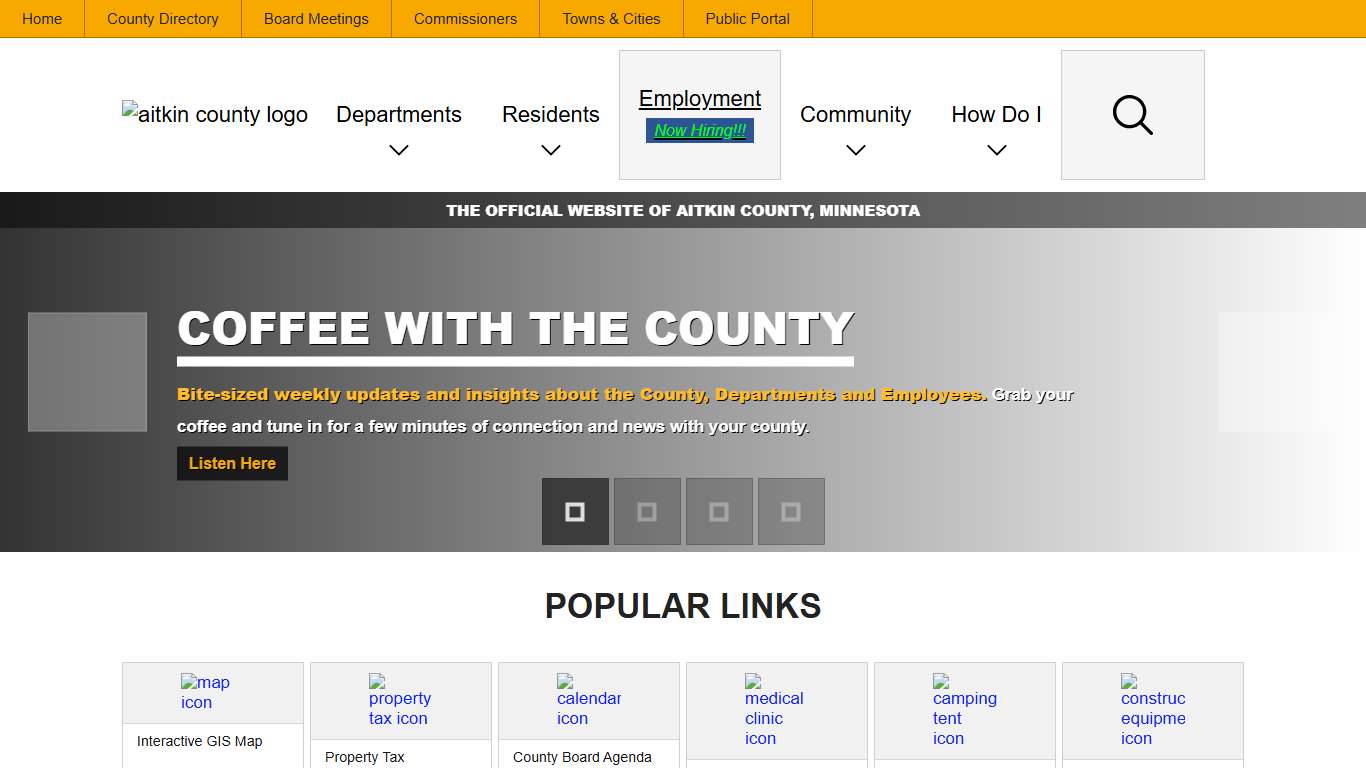Click the previous slide box on banner

(88, 372)
